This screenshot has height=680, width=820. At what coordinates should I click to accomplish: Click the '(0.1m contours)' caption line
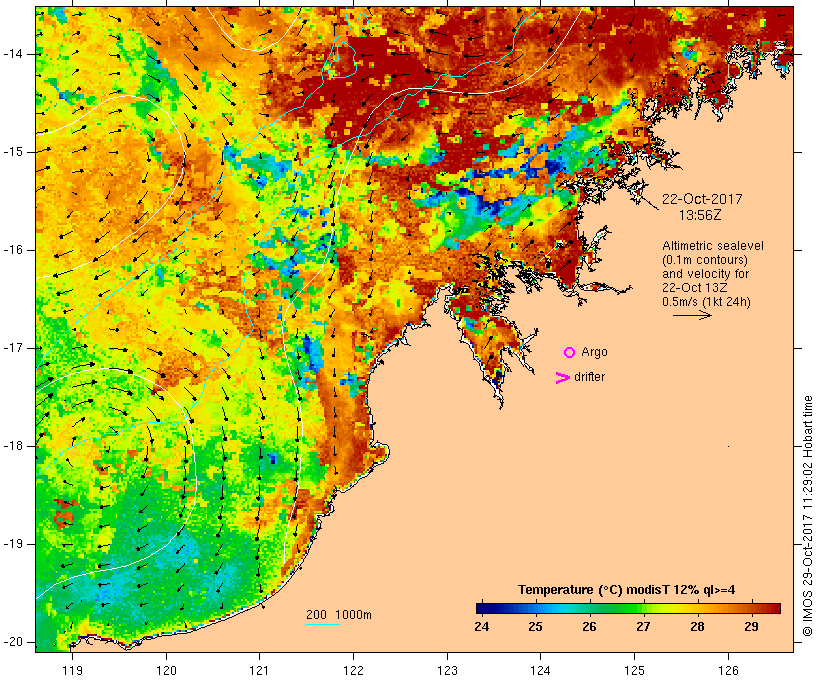coord(705,260)
